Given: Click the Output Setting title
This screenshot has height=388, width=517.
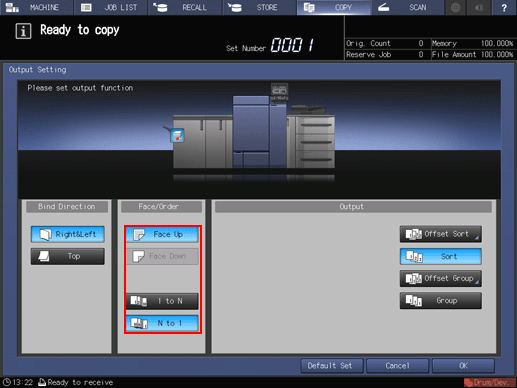Looking at the screenshot, I should coord(38,70).
